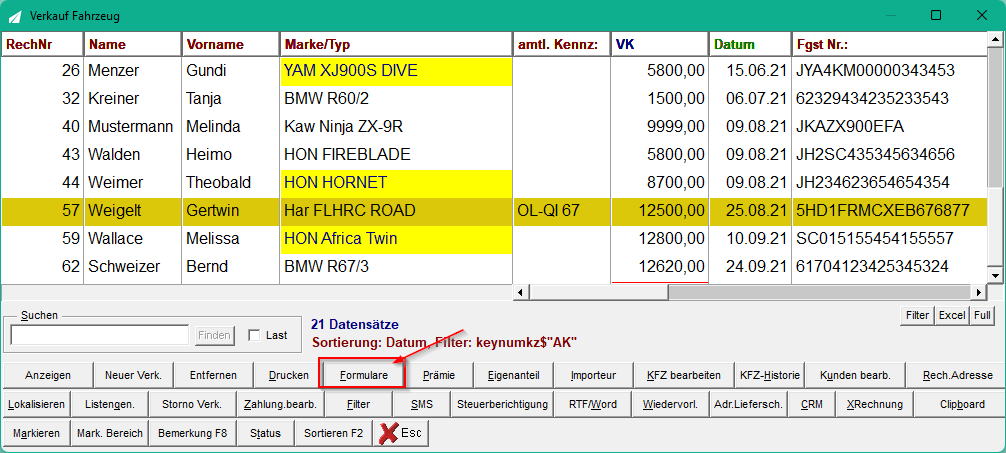
Task: Click the Markieren button
Action: point(37,433)
